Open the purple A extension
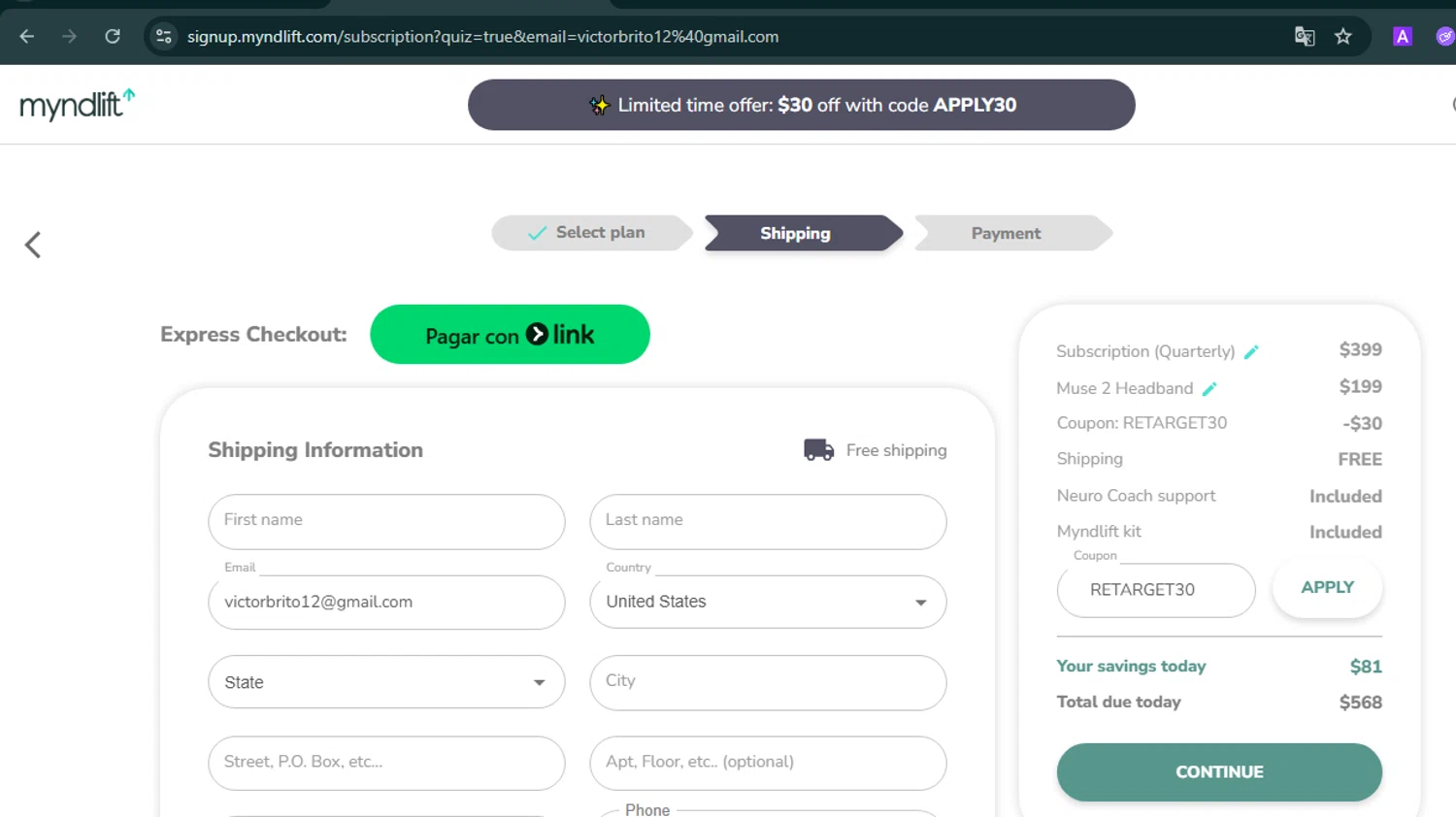The width and height of the screenshot is (1456, 817). (x=1402, y=37)
